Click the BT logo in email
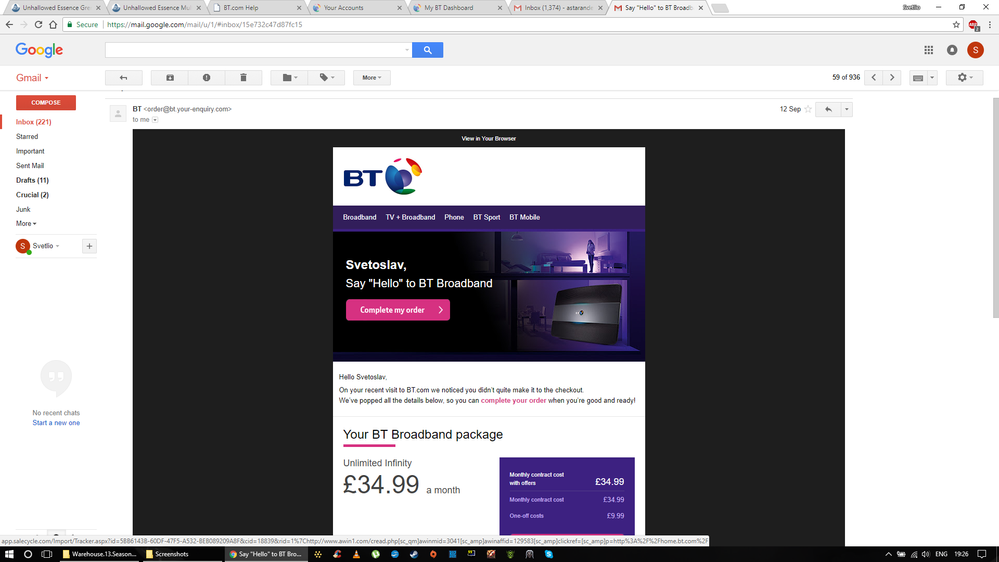 (383, 177)
